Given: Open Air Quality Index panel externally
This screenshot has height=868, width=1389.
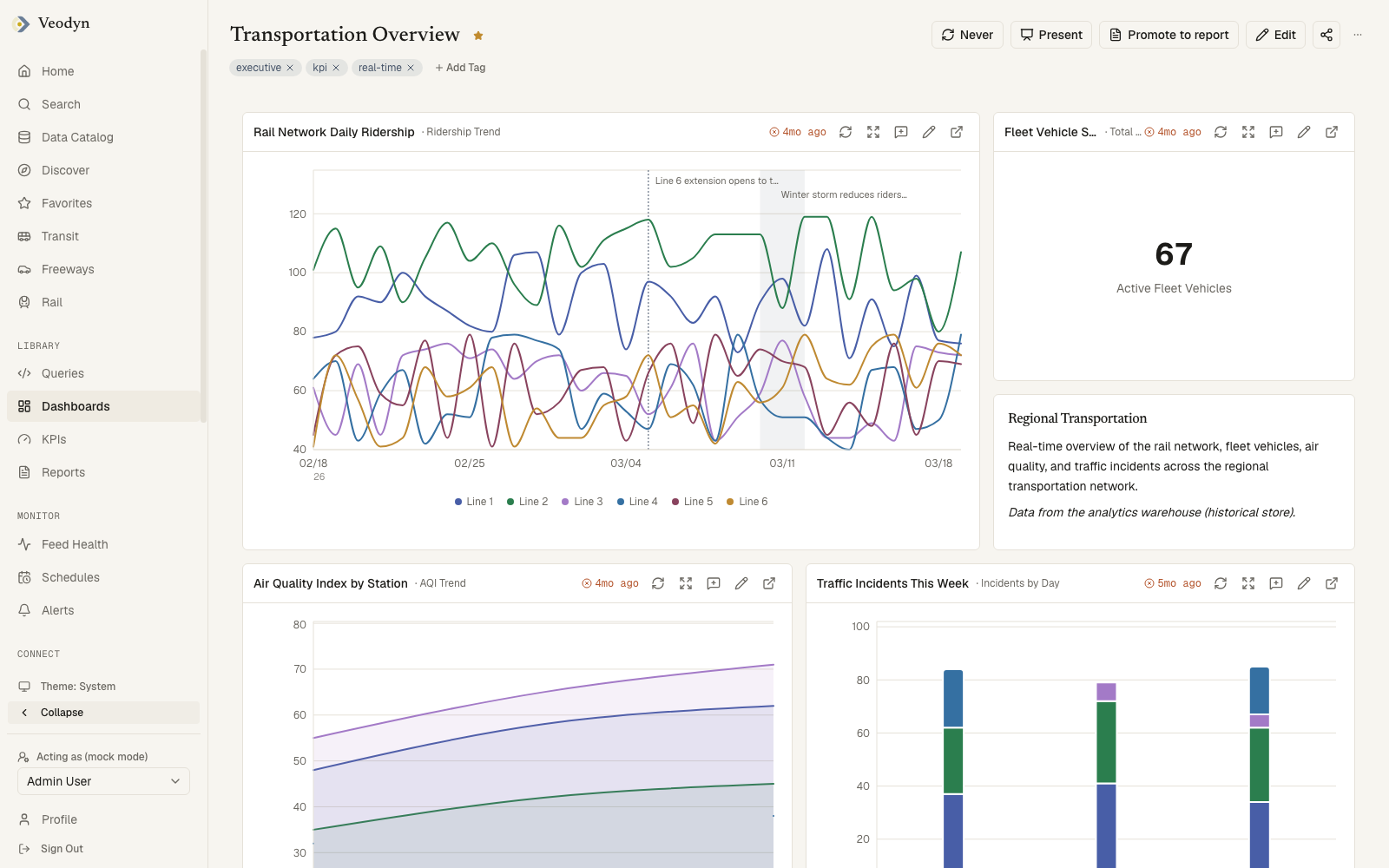Looking at the screenshot, I should (x=769, y=583).
